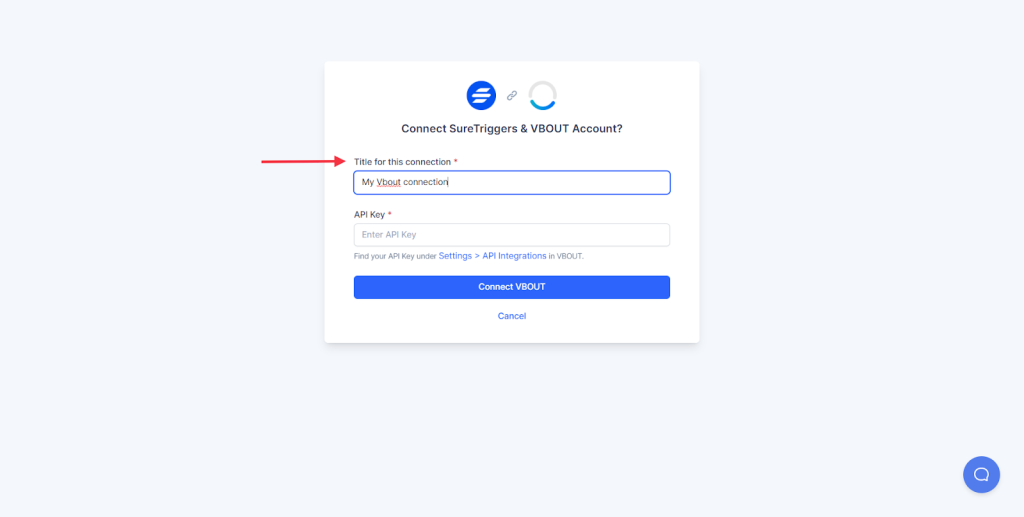The image size is (1024, 517).
Task: Click the API Key label text
Action: [369, 215]
